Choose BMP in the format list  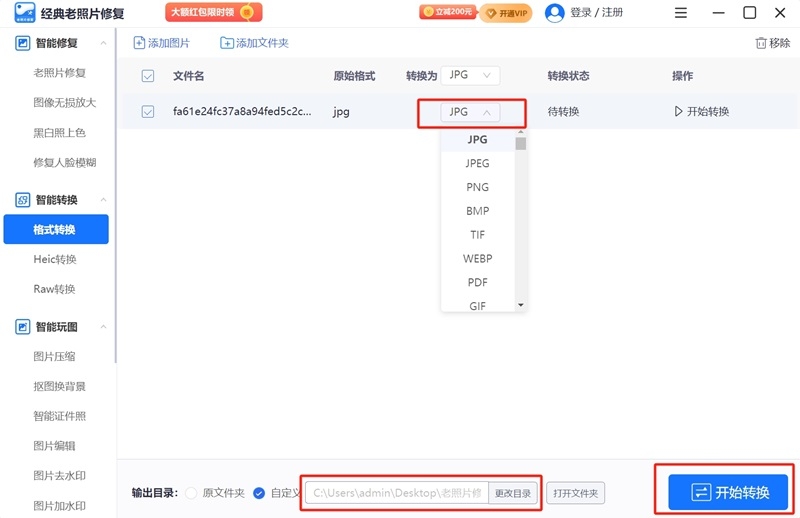478,211
